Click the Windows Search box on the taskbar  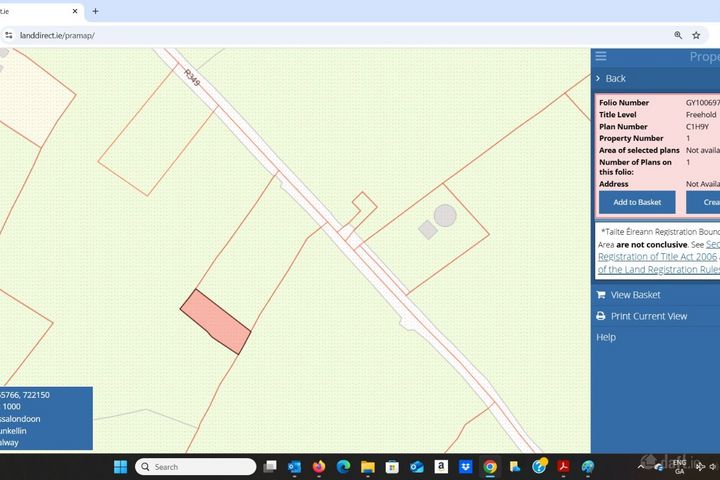[196, 467]
